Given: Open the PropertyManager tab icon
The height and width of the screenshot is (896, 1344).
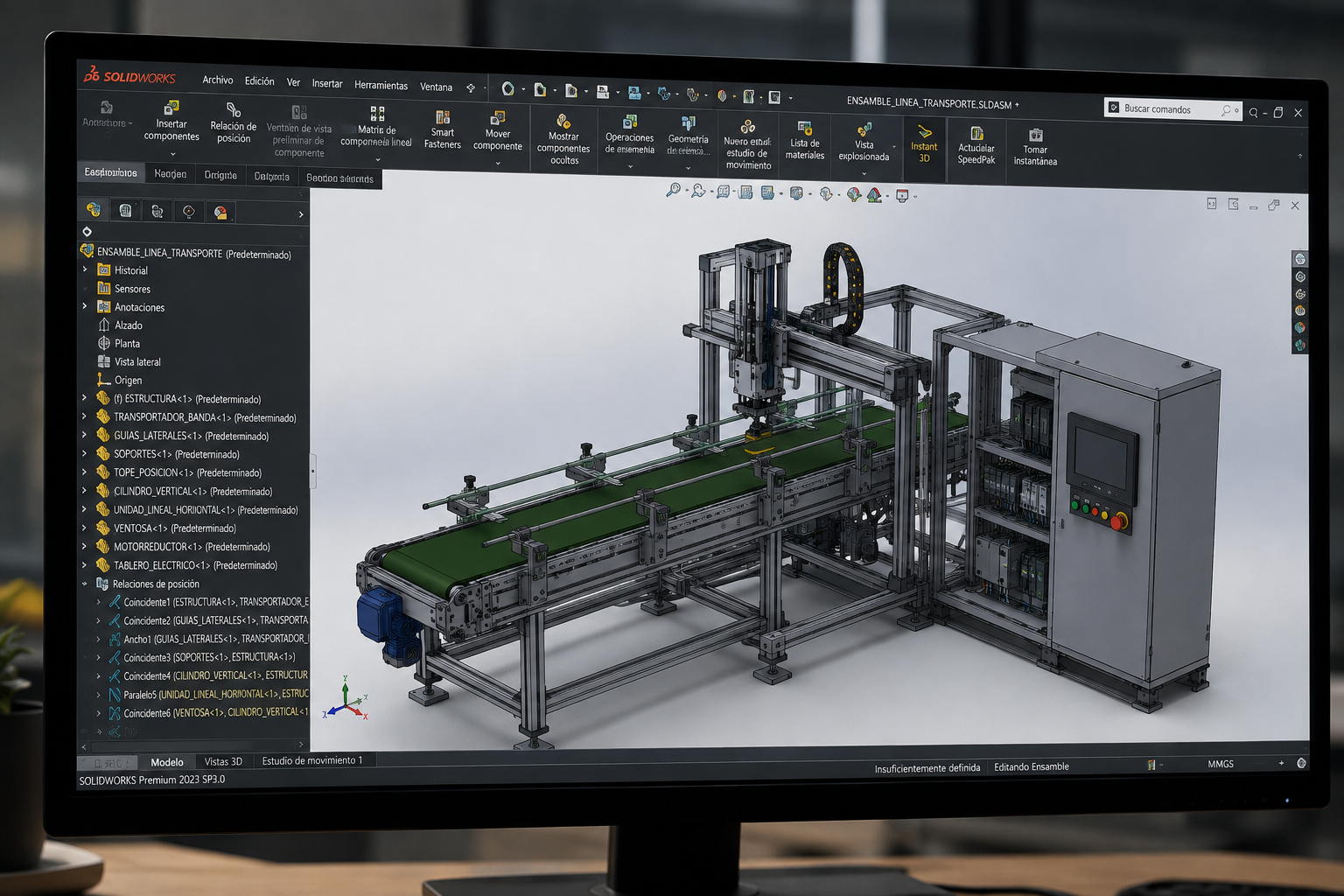Looking at the screenshot, I should (125, 211).
